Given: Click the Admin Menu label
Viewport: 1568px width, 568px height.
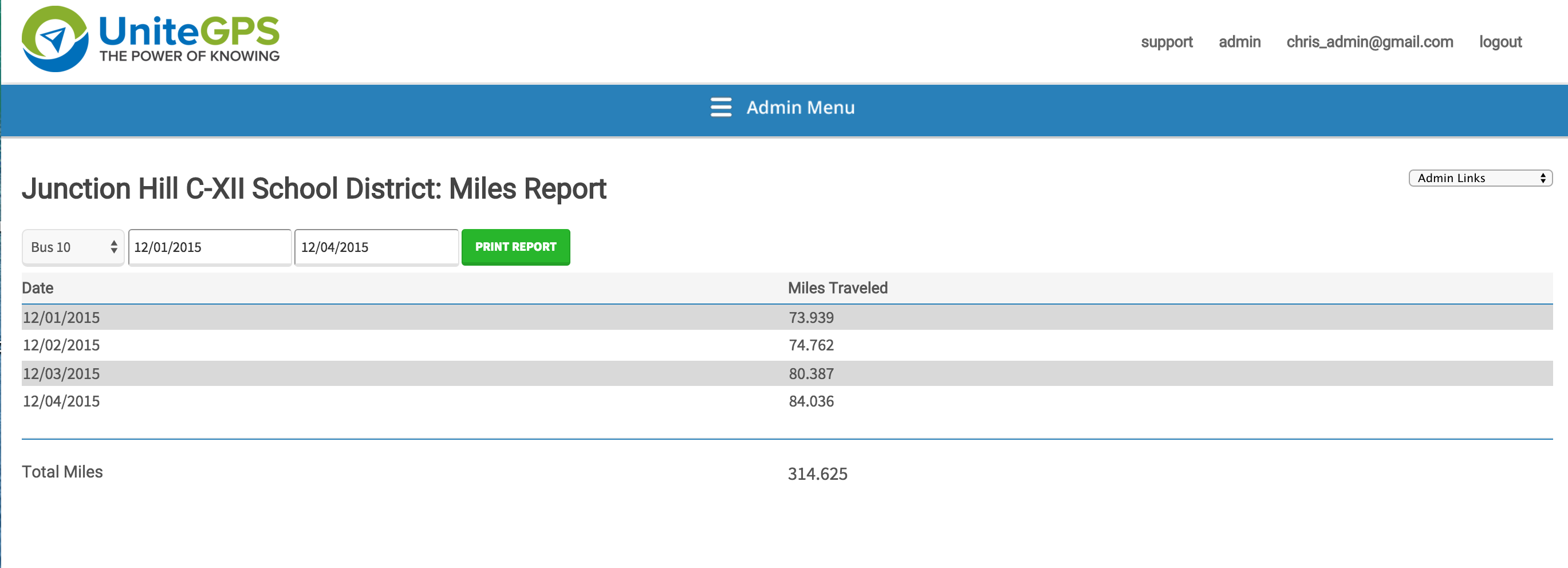Looking at the screenshot, I should [800, 108].
